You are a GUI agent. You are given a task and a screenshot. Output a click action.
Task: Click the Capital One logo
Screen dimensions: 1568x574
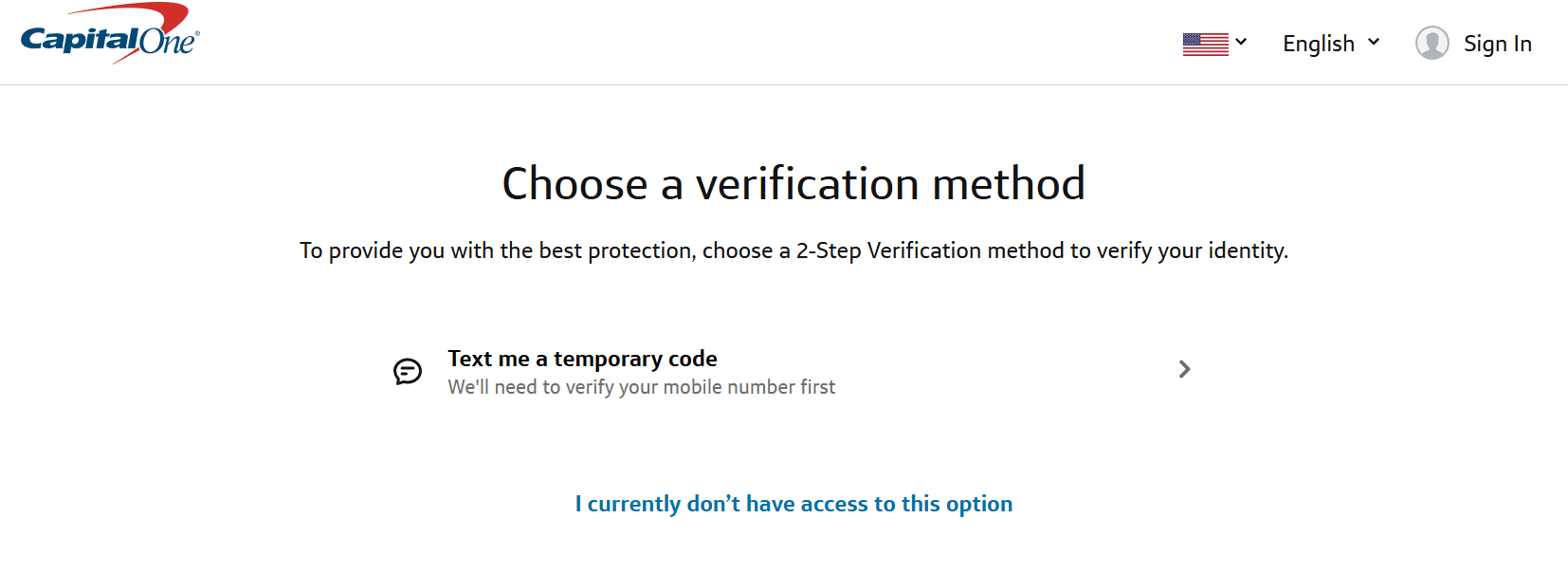click(x=109, y=36)
